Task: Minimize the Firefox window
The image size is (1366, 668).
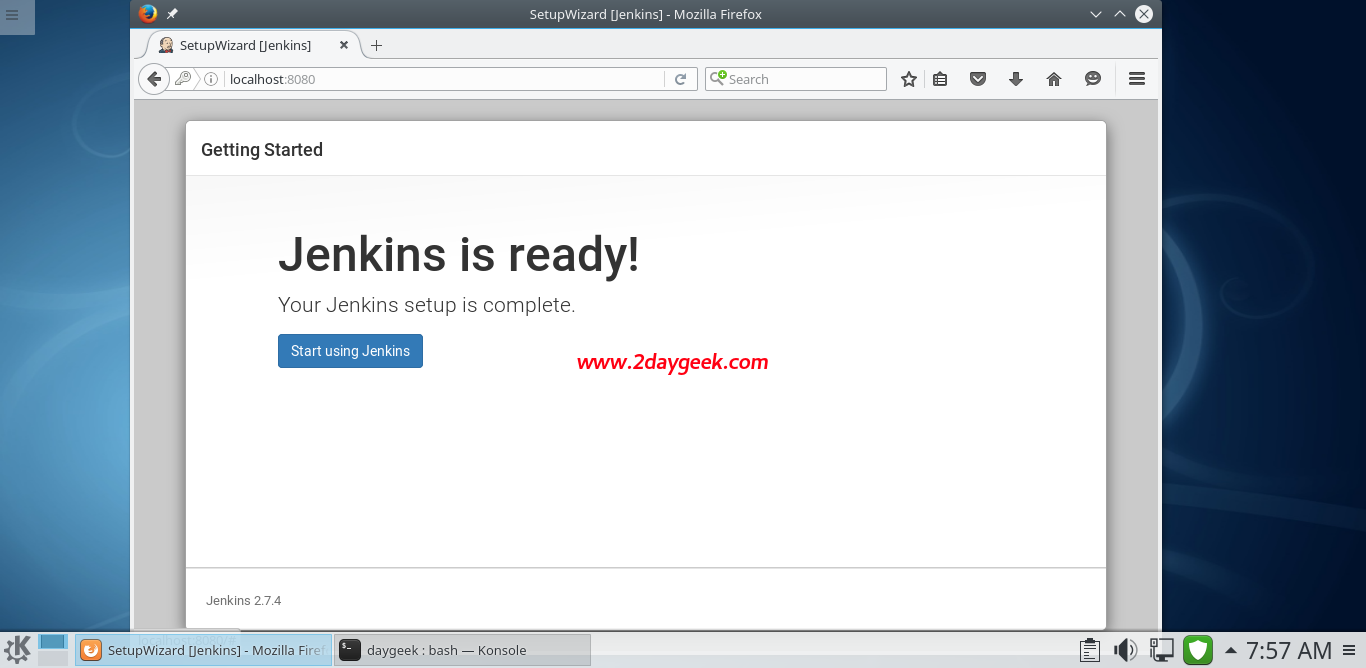Action: (1097, 14)
